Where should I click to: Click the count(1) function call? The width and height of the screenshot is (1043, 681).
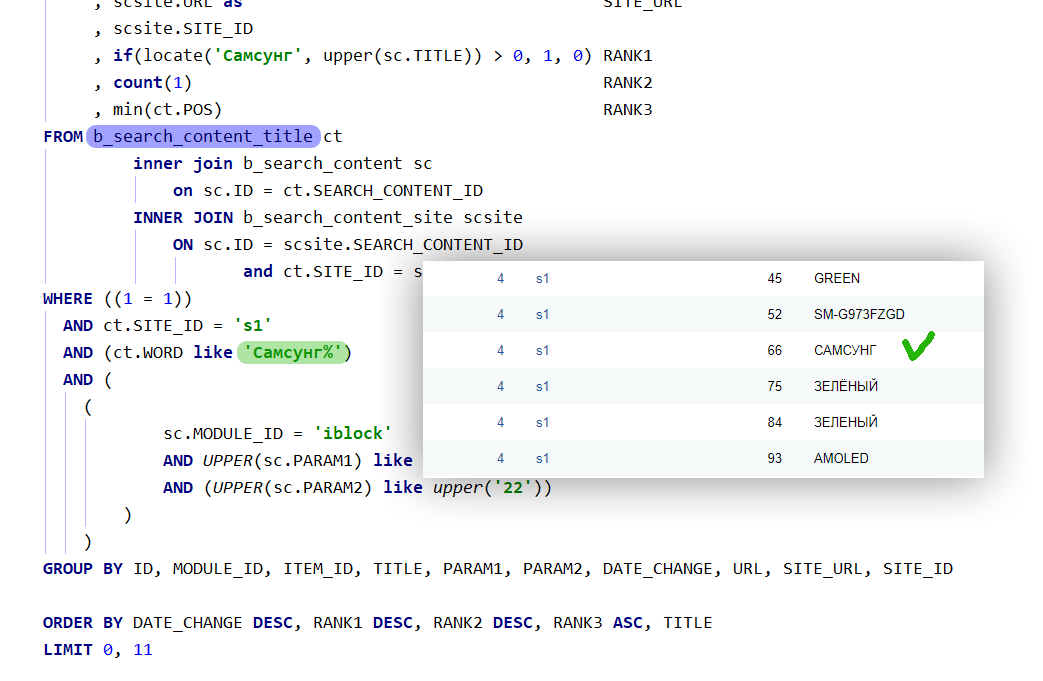[152, 83]
